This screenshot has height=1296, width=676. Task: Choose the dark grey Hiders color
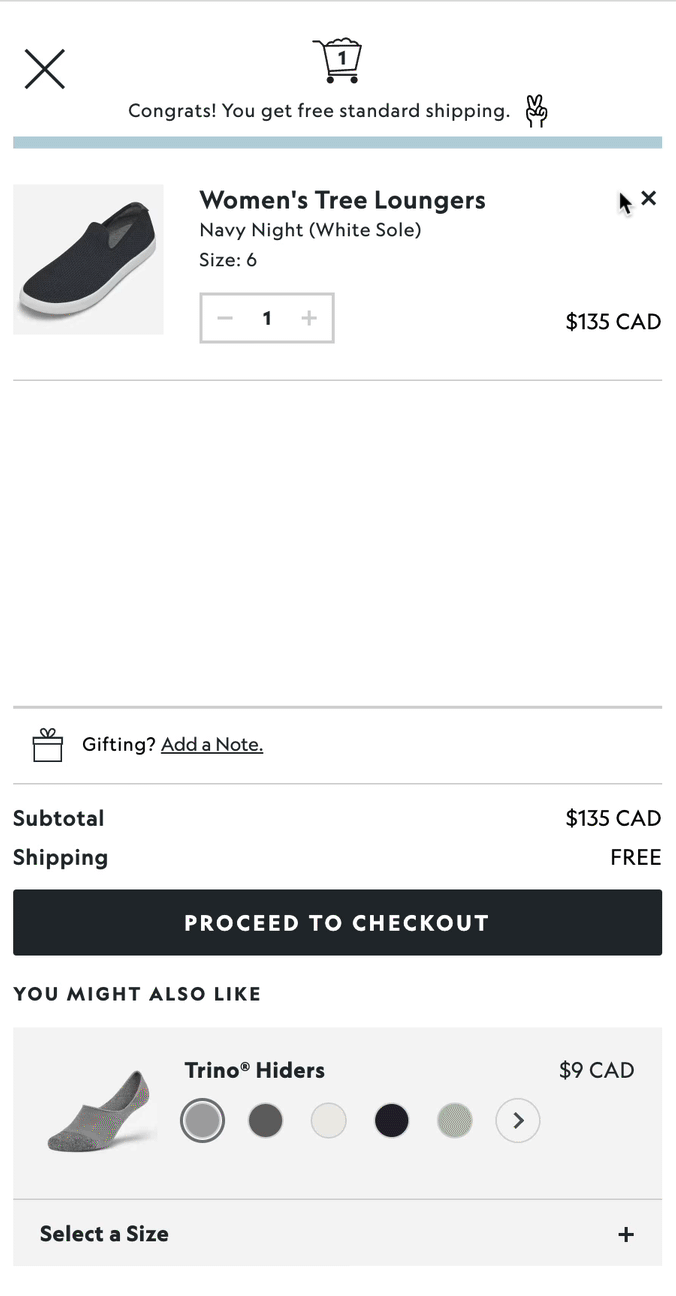265,1121
